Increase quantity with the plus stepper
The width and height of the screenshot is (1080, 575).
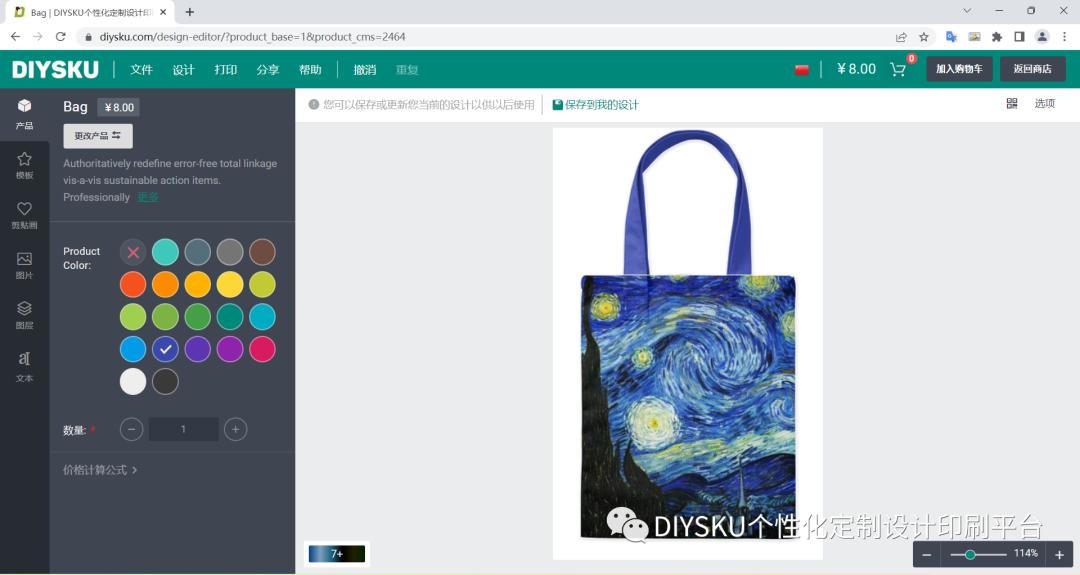pos(236,429)
